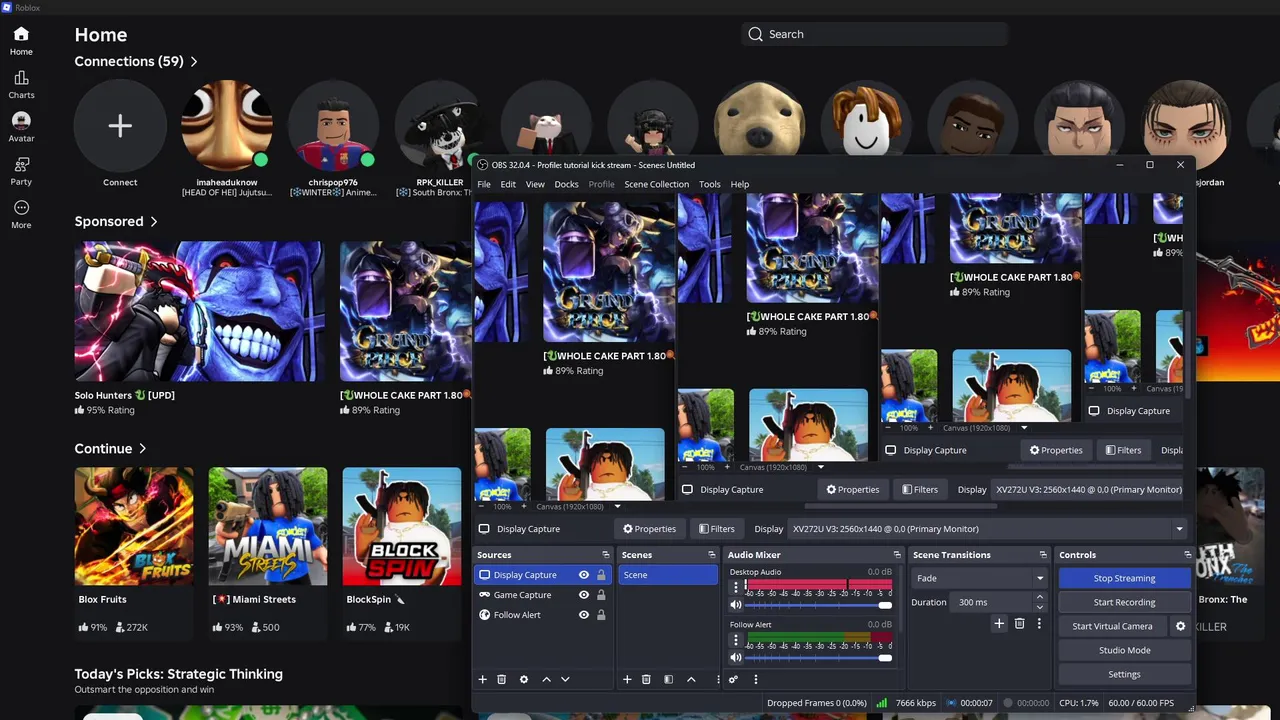Open Follow Alert audio three-dot menu
Image resolution: width=1280 pixels, height=720 pixels.
(x=736, y=640)
